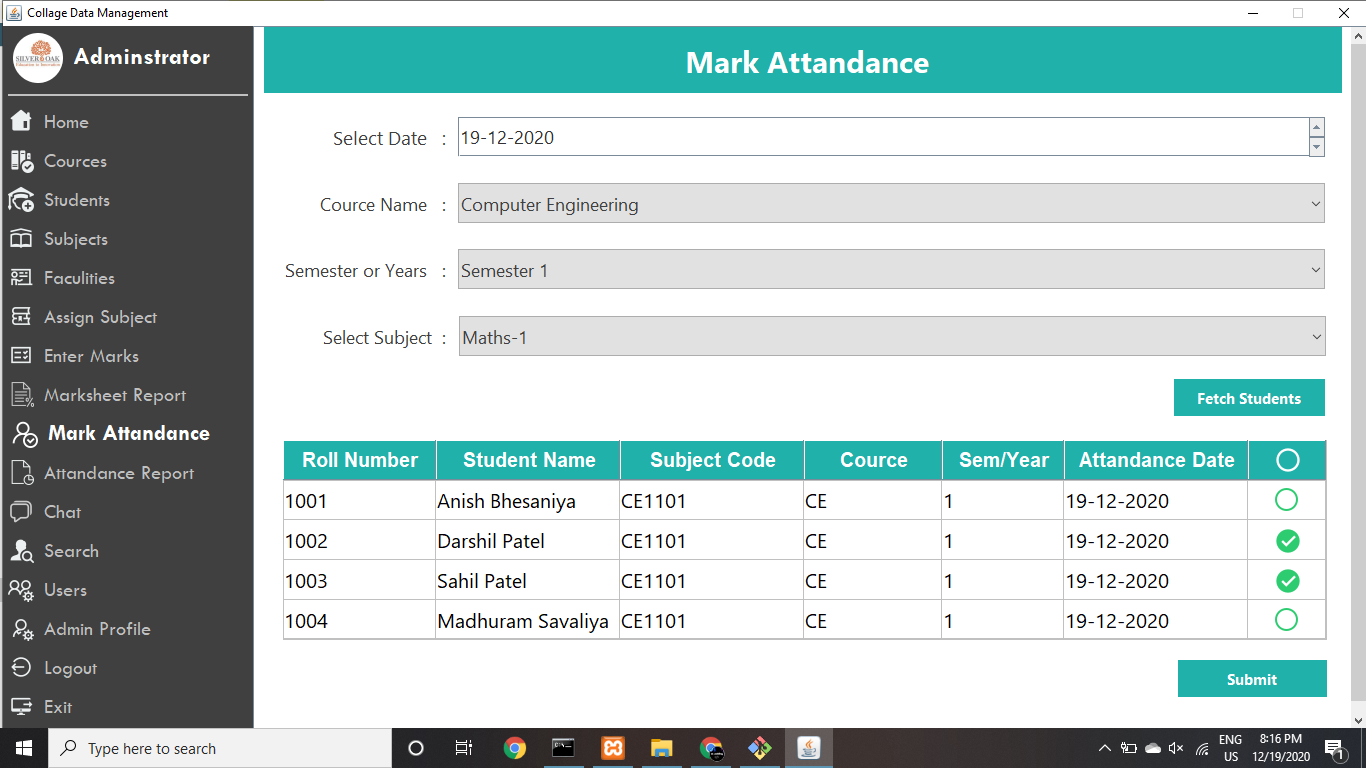Image resolution: width=1366 pixels, height=768 pixels.
Task: Open the Marksheet Report page
Action: [x=115, y=395]
